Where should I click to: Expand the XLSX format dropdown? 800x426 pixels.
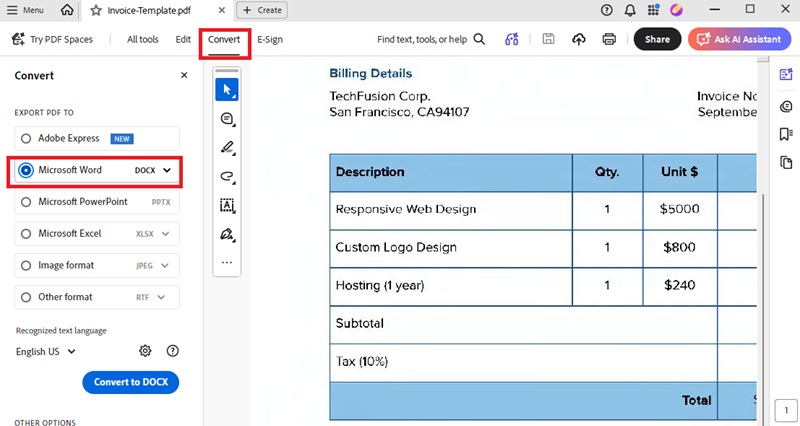165,234
